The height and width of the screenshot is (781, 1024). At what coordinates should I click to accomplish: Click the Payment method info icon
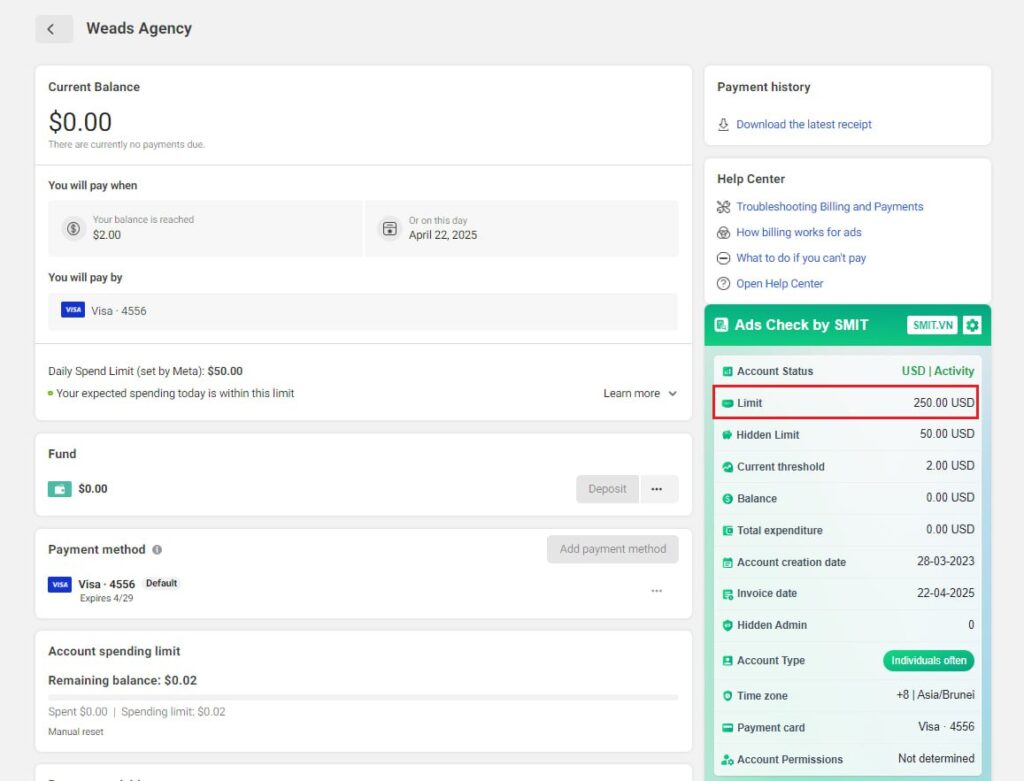tap(157, 550)
